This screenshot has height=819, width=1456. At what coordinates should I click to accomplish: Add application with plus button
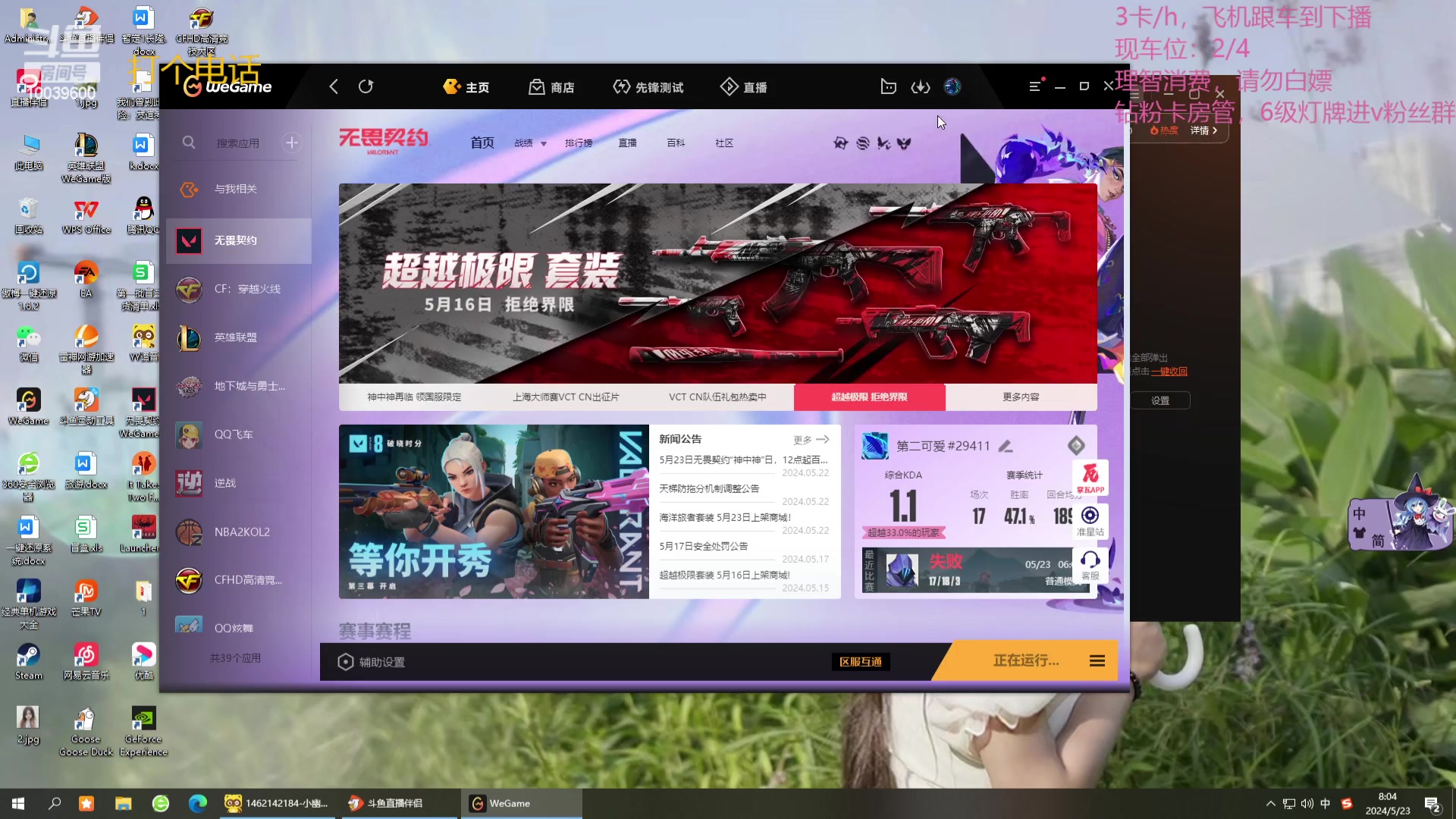coord(291,143)
